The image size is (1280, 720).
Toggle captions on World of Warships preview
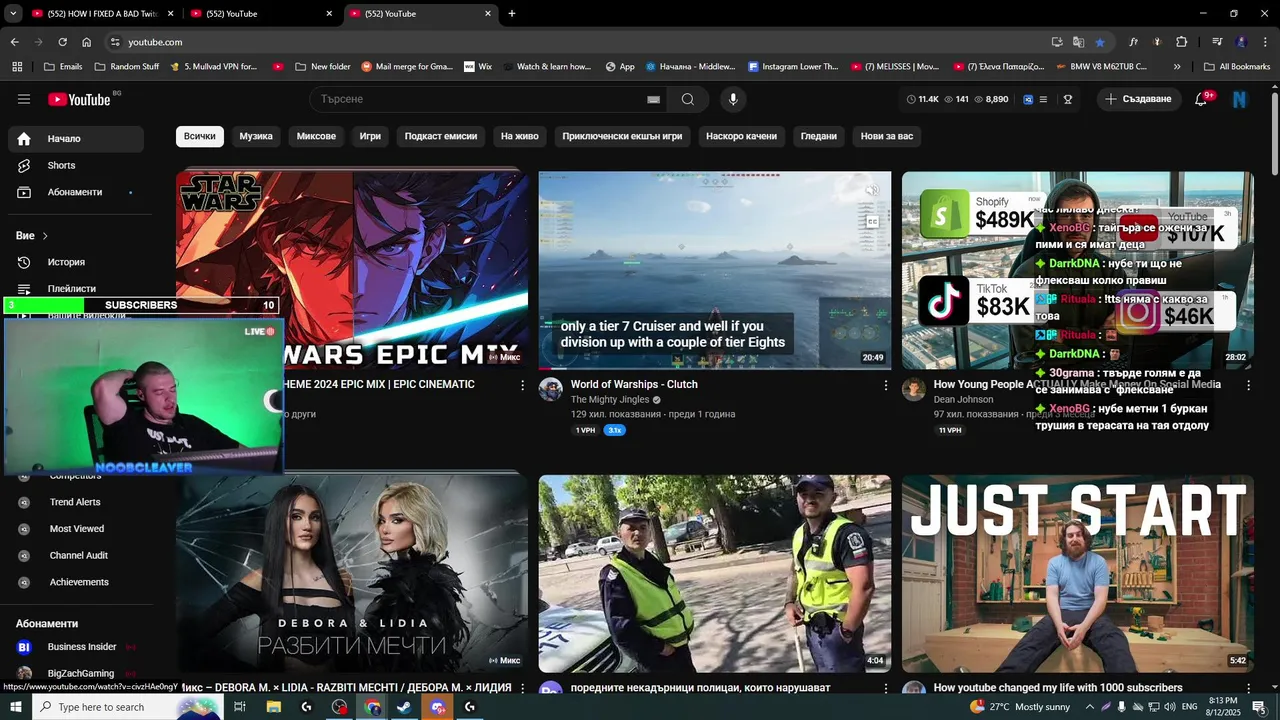[x=872, y=222]
